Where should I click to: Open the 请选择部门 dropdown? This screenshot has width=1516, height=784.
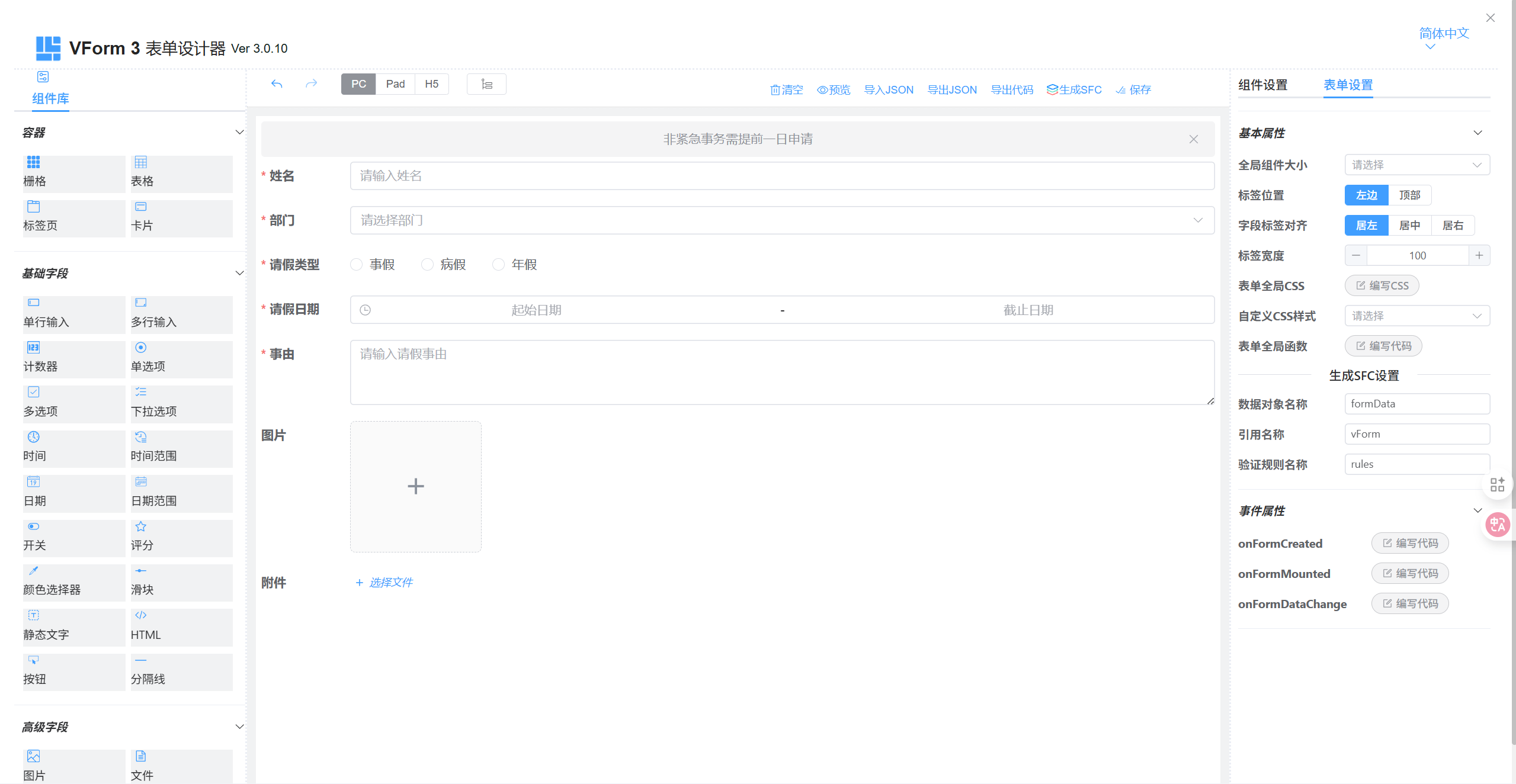781,220
